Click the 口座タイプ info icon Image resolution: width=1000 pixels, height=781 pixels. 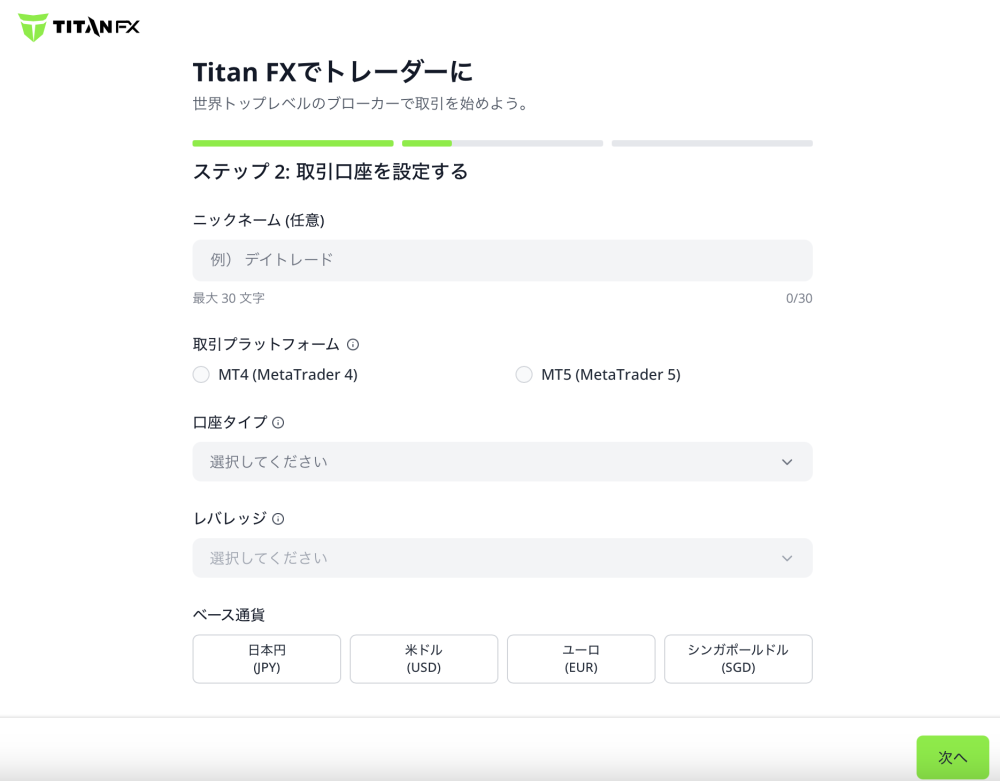(277, 422)
